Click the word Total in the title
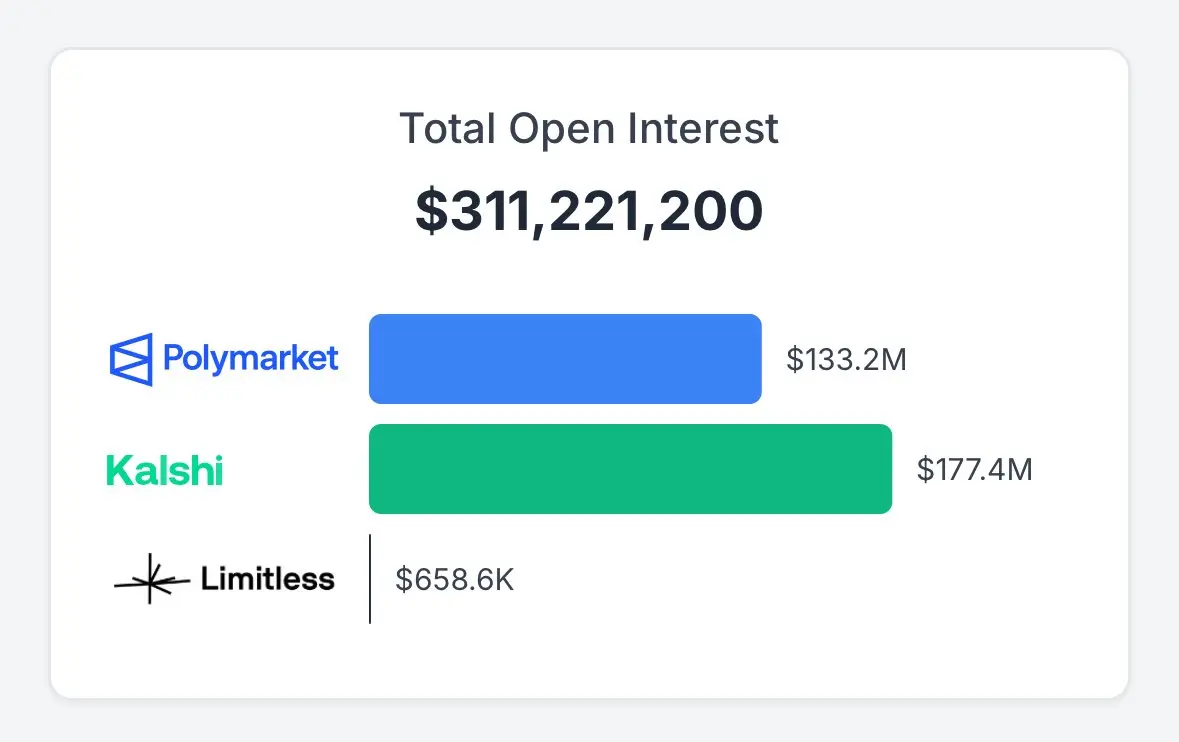The image size is (1179, 742). pos(448,129)
